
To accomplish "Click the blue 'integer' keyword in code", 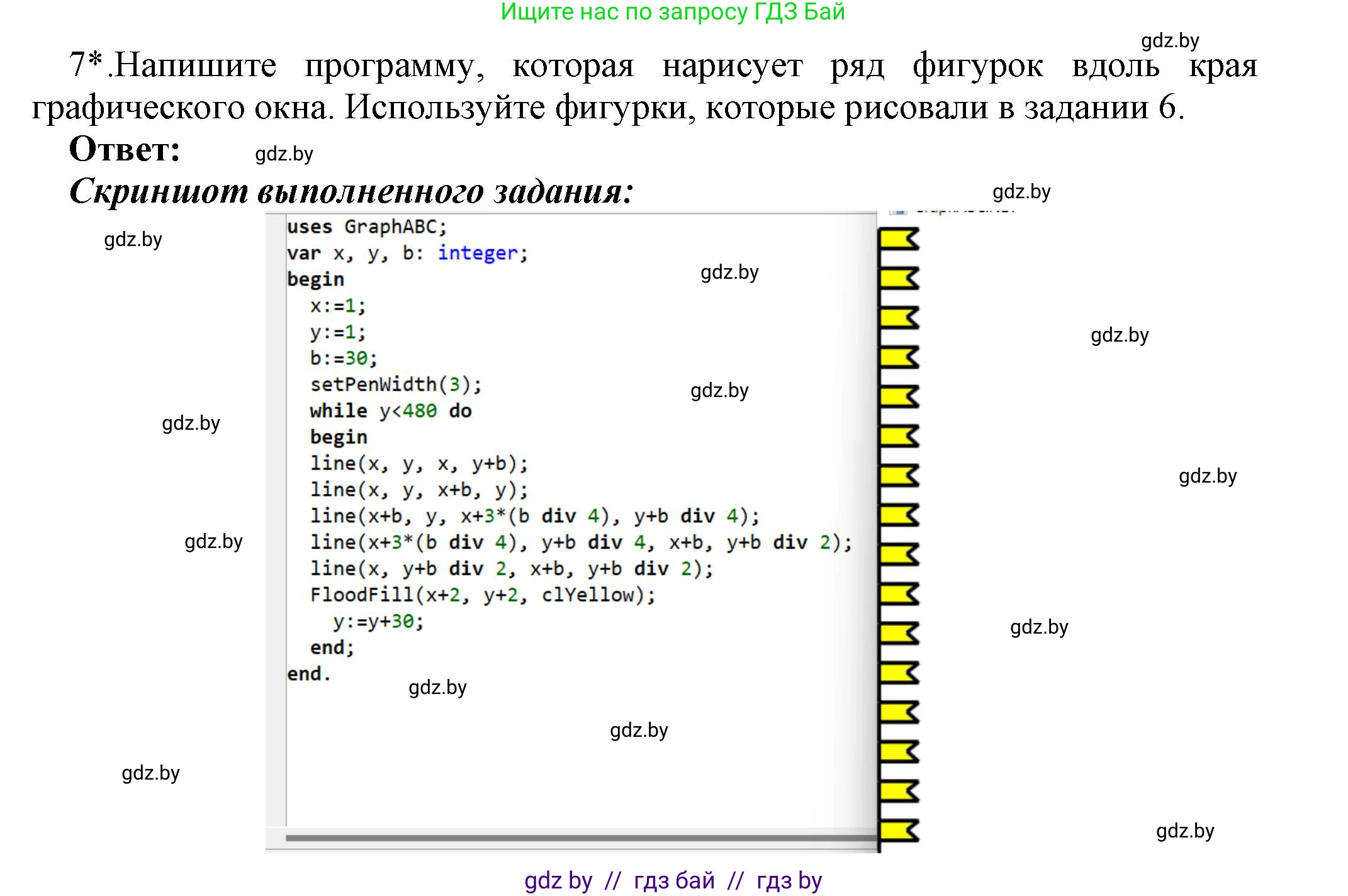I will tap(478, 253).
